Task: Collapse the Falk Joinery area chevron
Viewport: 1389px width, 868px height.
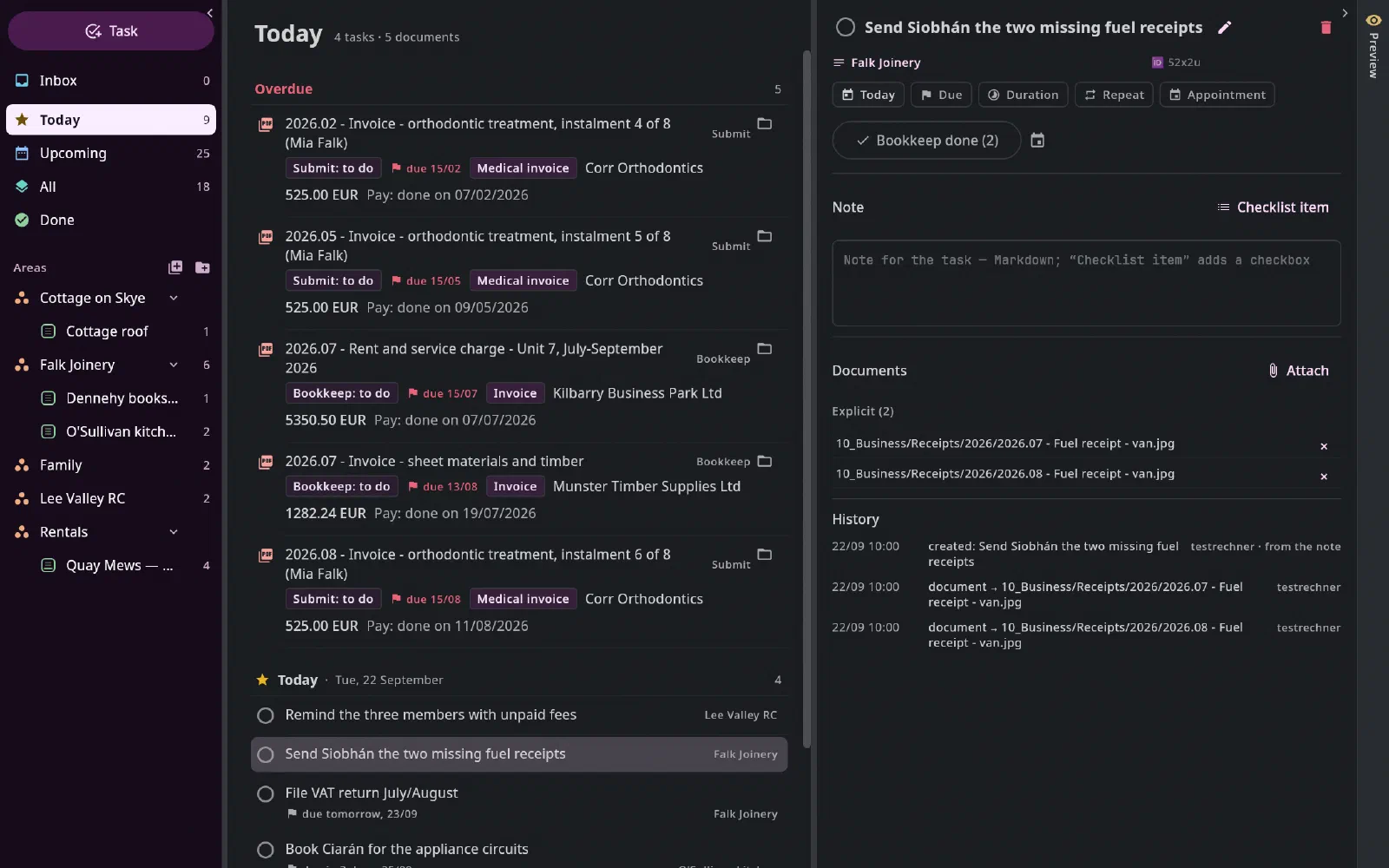Action: tap(174, 365)
